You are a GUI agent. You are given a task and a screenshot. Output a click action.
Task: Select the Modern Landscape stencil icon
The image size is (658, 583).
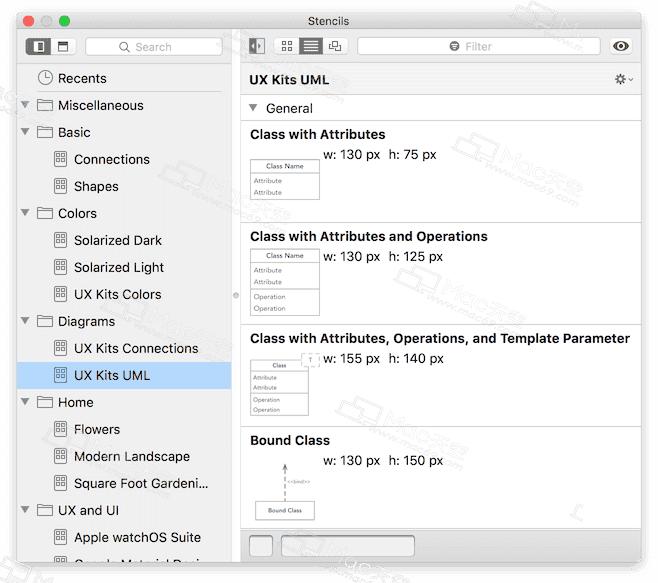pyautogui.click(x=60, y=456)
